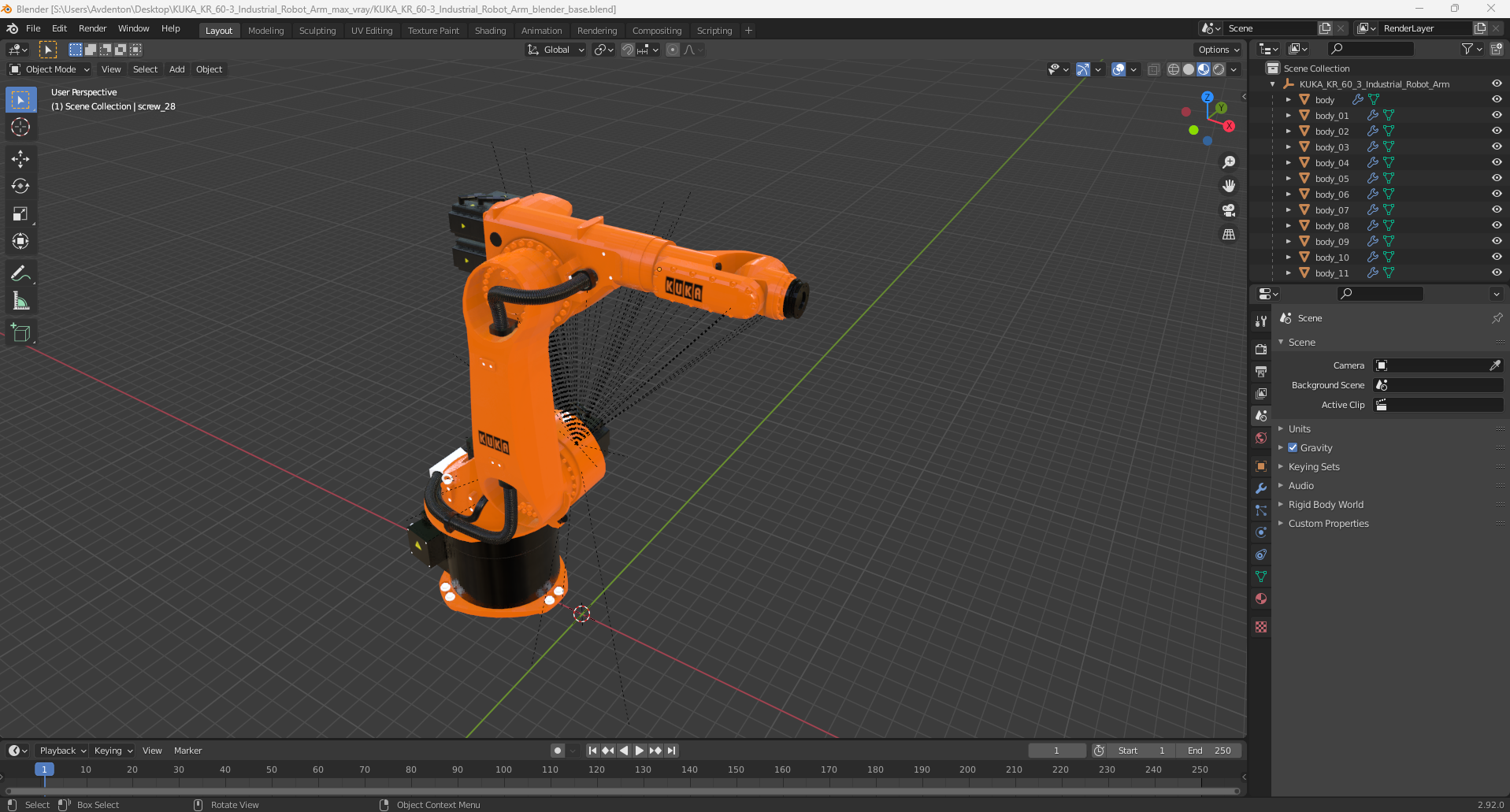
Task: Select the Scale tool
Action: point(20,214)
